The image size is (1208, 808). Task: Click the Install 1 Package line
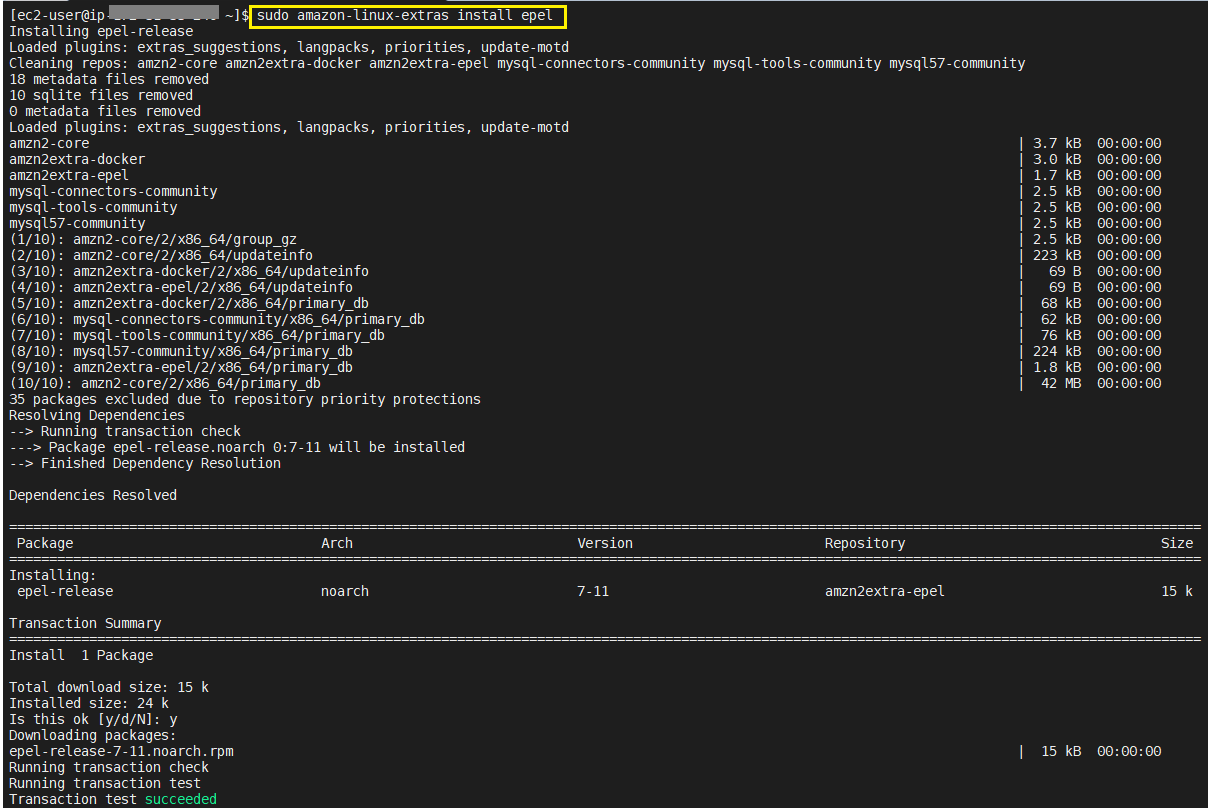[x=80, y=654]
